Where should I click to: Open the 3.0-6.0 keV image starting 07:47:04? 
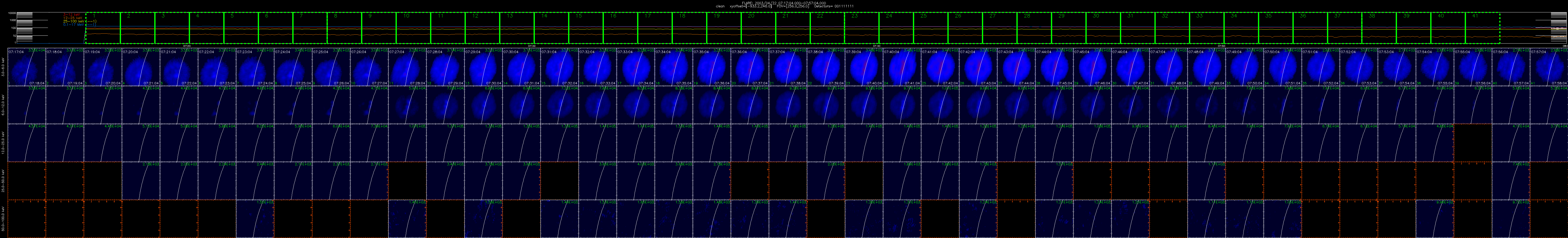pos(1169,67)
